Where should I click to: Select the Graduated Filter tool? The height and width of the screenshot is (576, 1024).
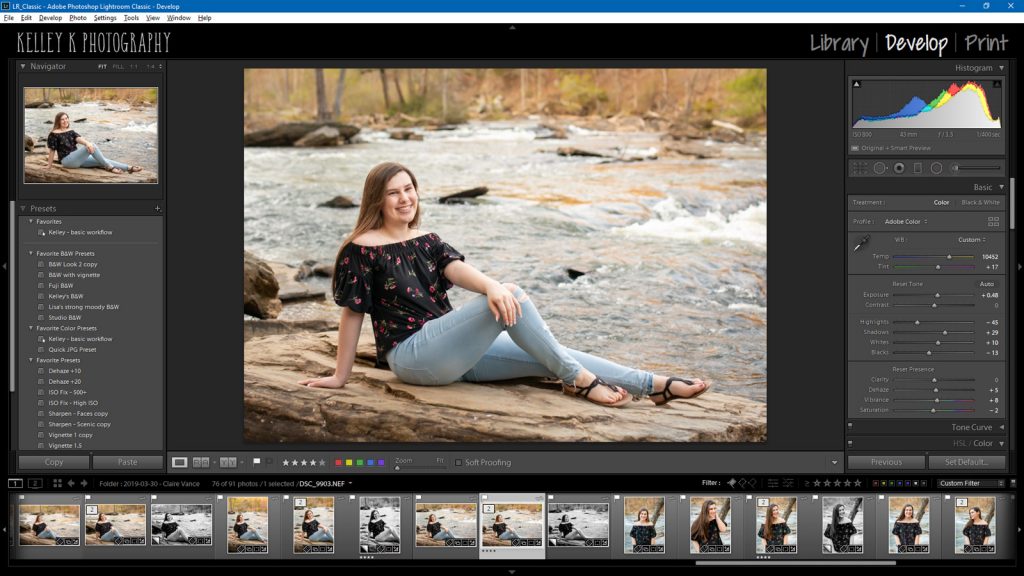pyautogui.click(x=918, y=168)
